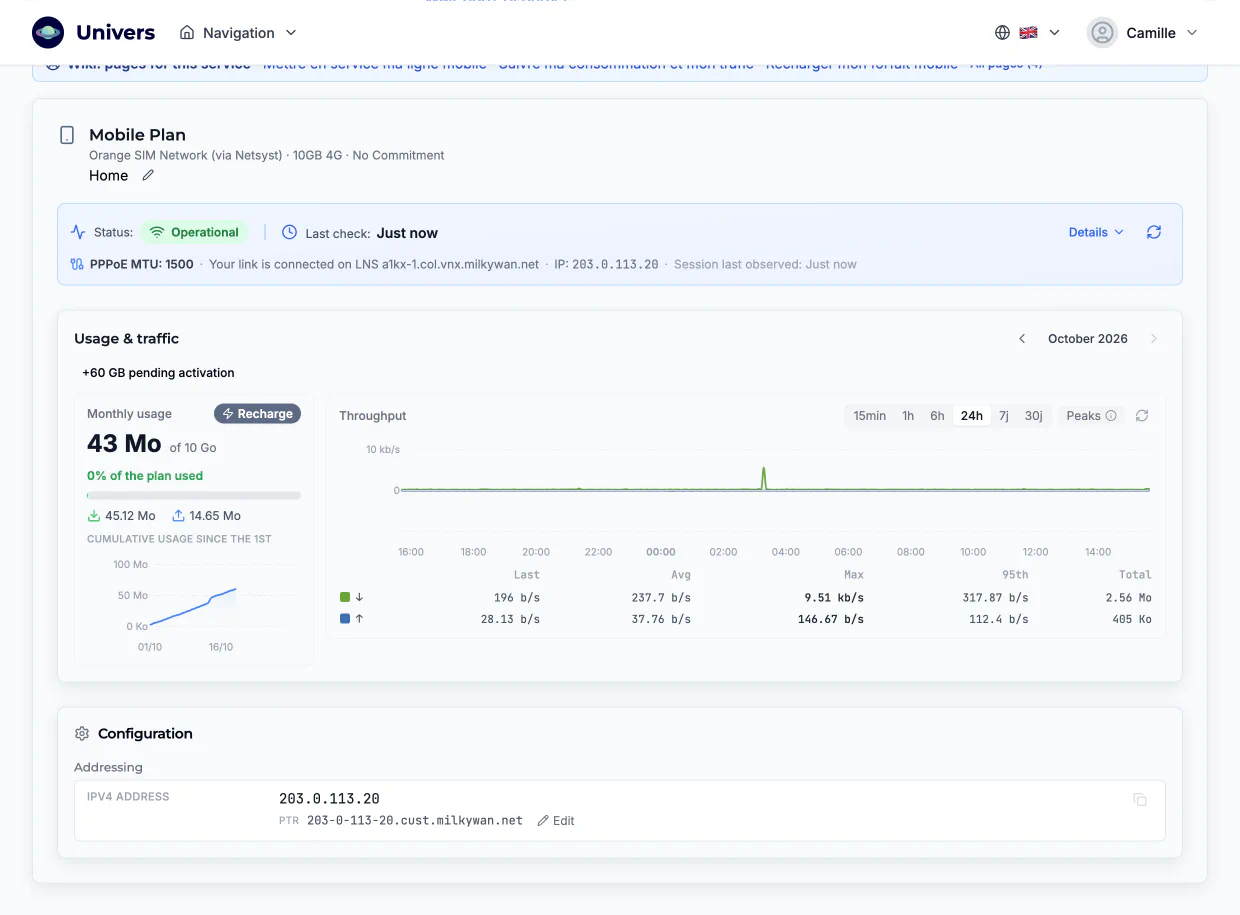Click the cumulative usage line chart
Screen dimensions: 1240x915
[x=193, y=607]
